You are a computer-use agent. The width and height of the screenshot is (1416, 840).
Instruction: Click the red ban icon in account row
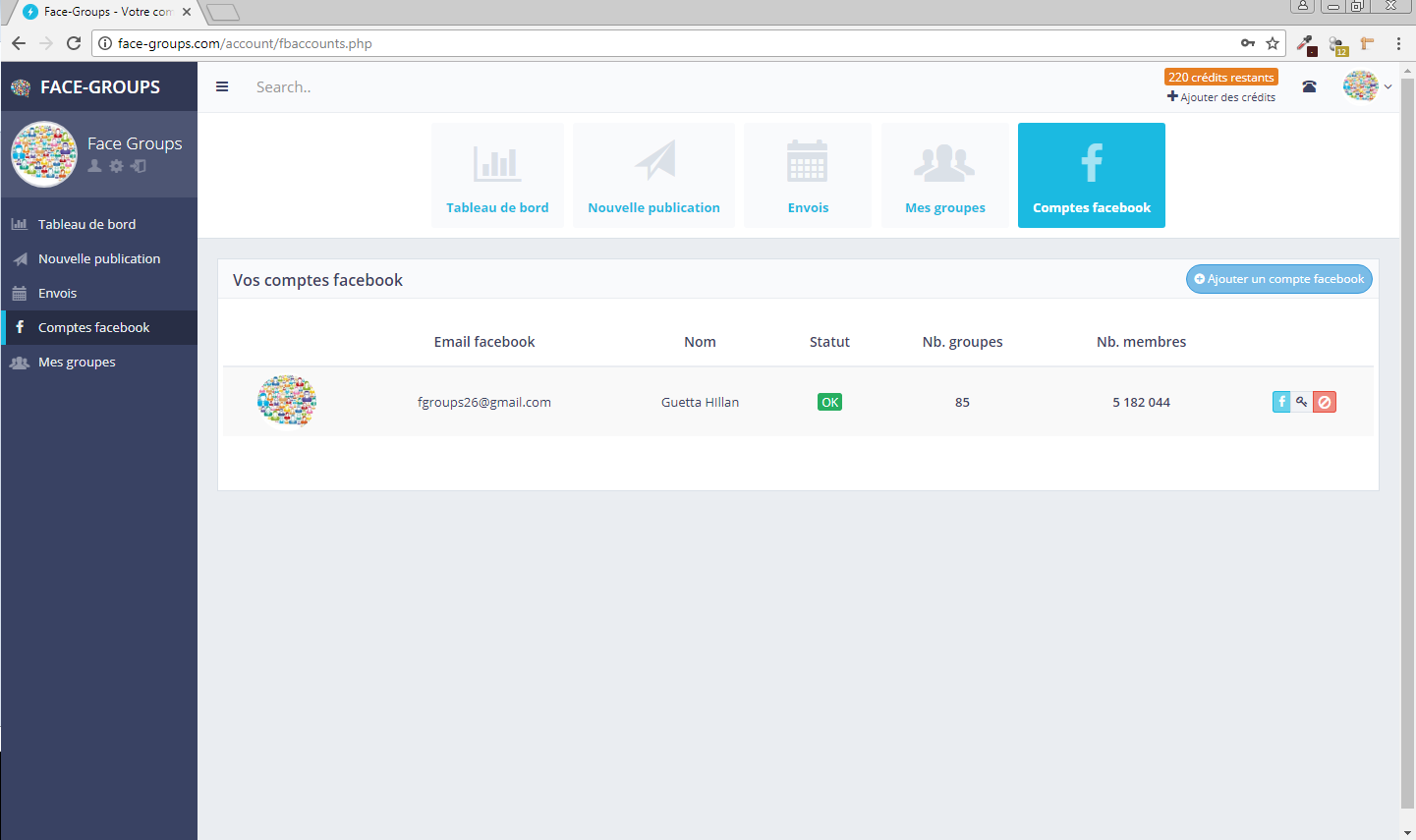[x=1325, y=402]
